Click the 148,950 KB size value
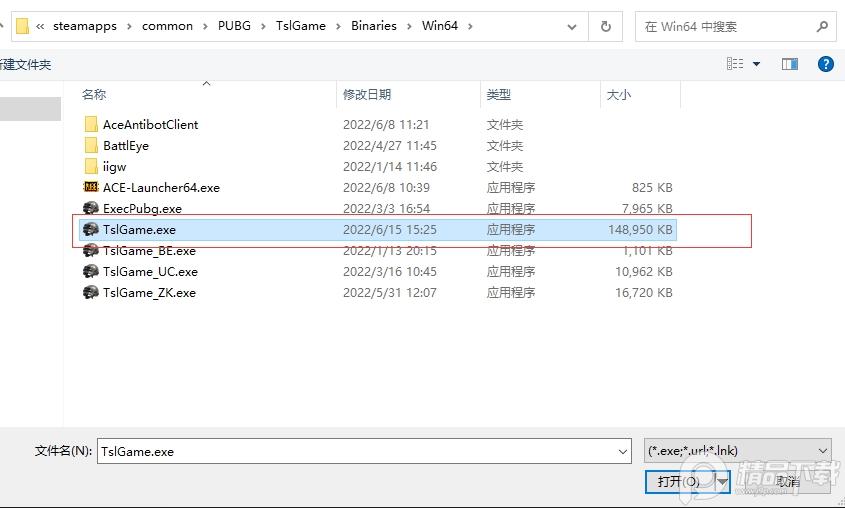The width and height of the screenshot is (845, 508). point(640,229)
